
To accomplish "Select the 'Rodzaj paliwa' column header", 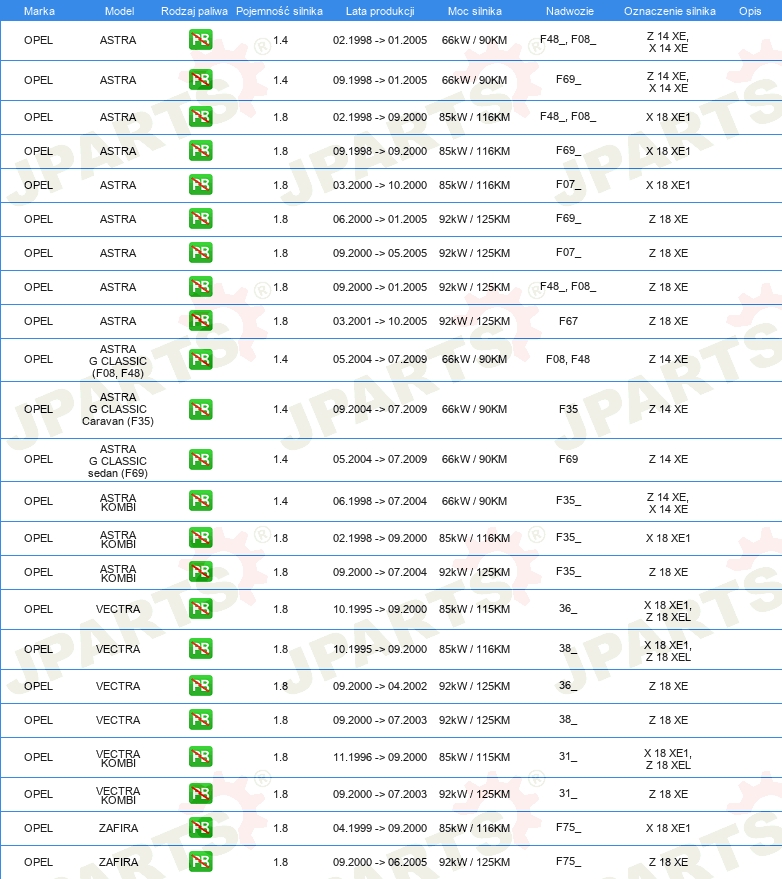I will pos(195,11).
